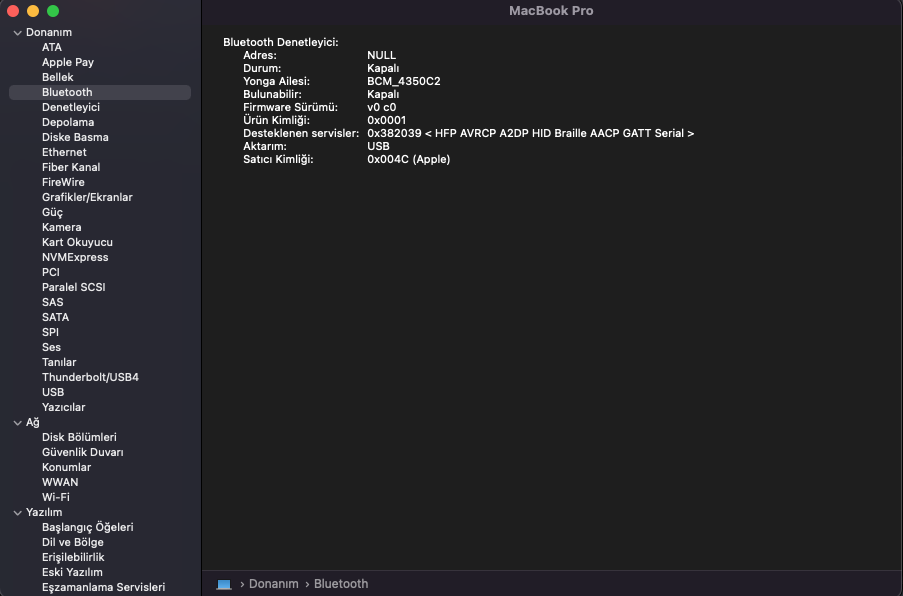Select Tanılar in the sidebar

click(59, 362)
